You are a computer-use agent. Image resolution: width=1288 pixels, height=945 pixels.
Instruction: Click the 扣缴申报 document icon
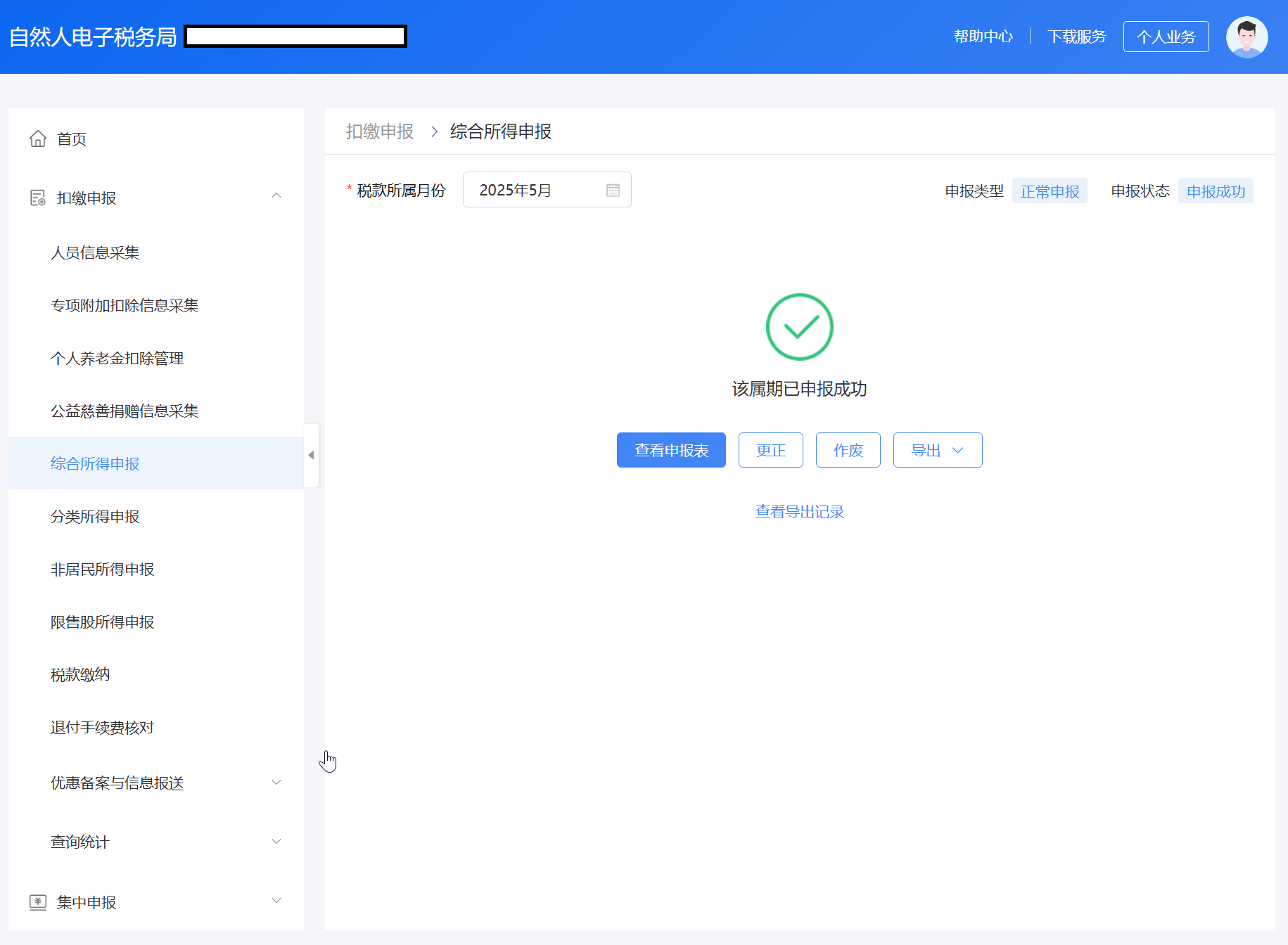(x=38, y=198)
